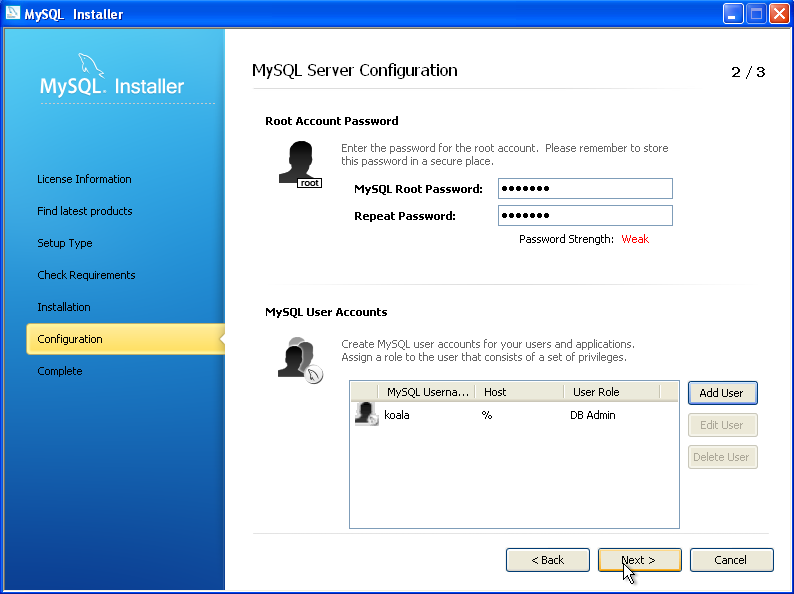Image resolution: width=794 pixels, height=594 pixels.
Task: Cancel the MySQL installation
Action: pos(731,560)
